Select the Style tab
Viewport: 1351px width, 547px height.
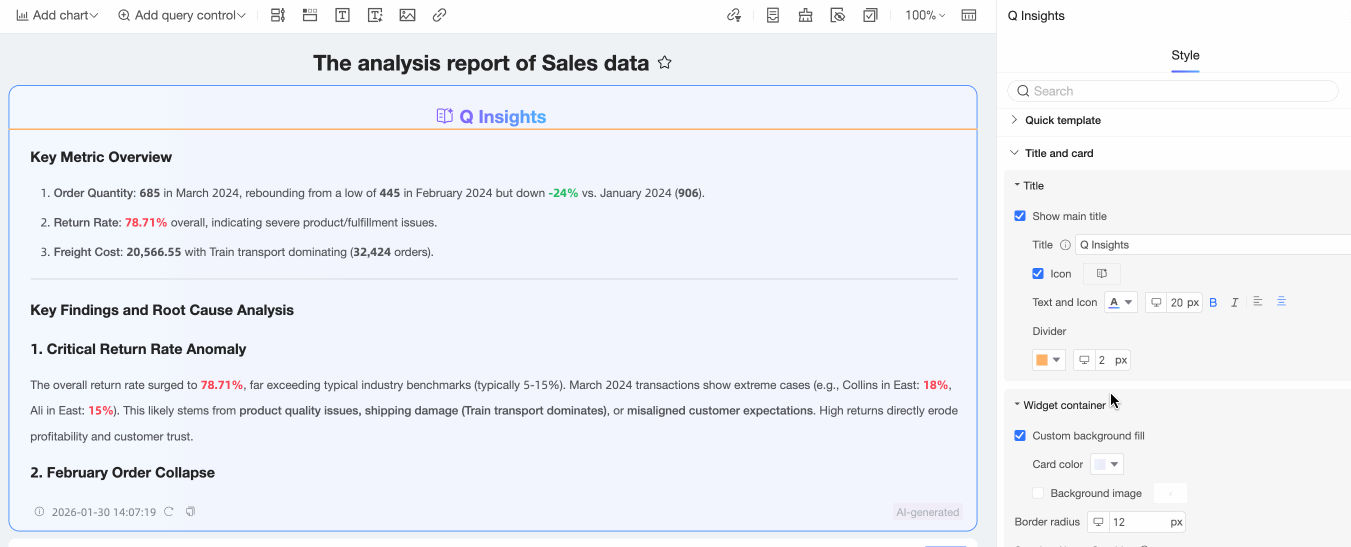click(1185, 55)
